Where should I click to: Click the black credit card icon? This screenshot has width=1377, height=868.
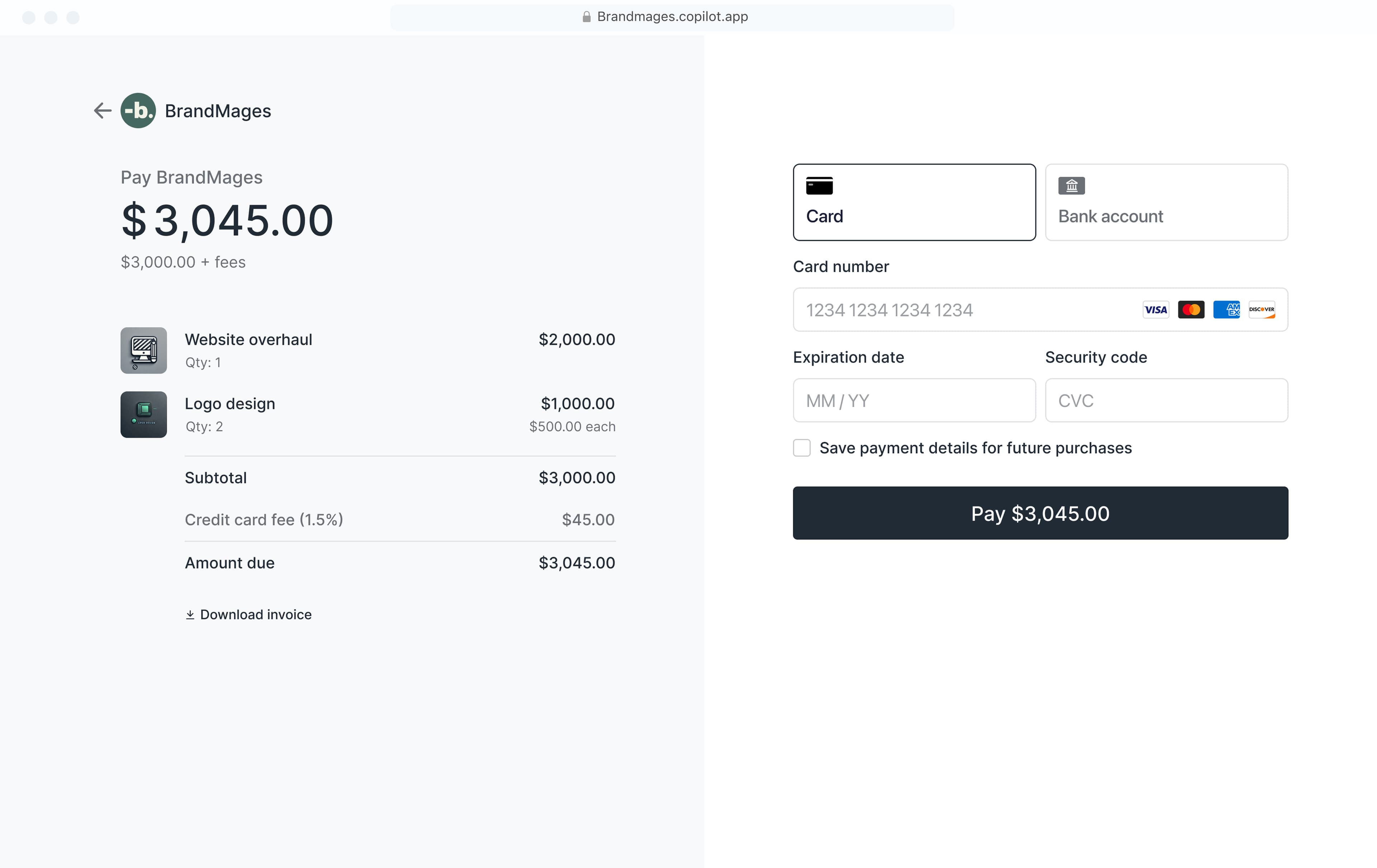coord(819,186)
